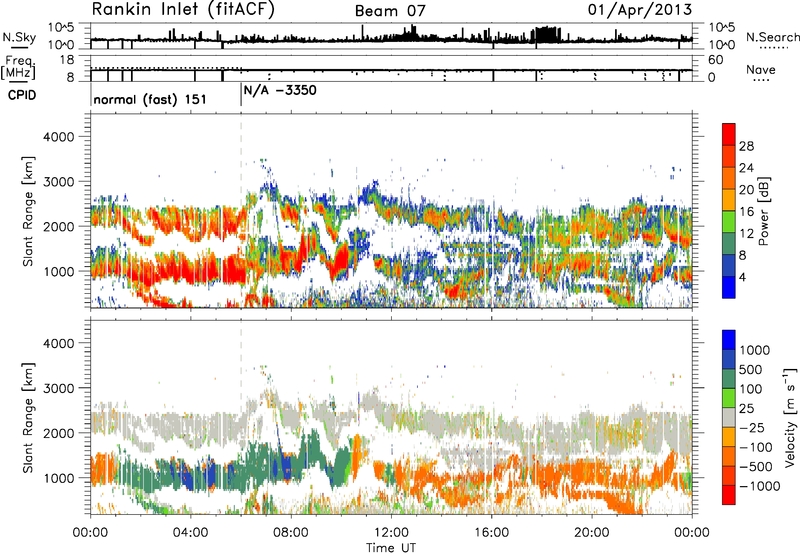
Task: Click the '04:00' time axis tick label
Action: (190, 533)
